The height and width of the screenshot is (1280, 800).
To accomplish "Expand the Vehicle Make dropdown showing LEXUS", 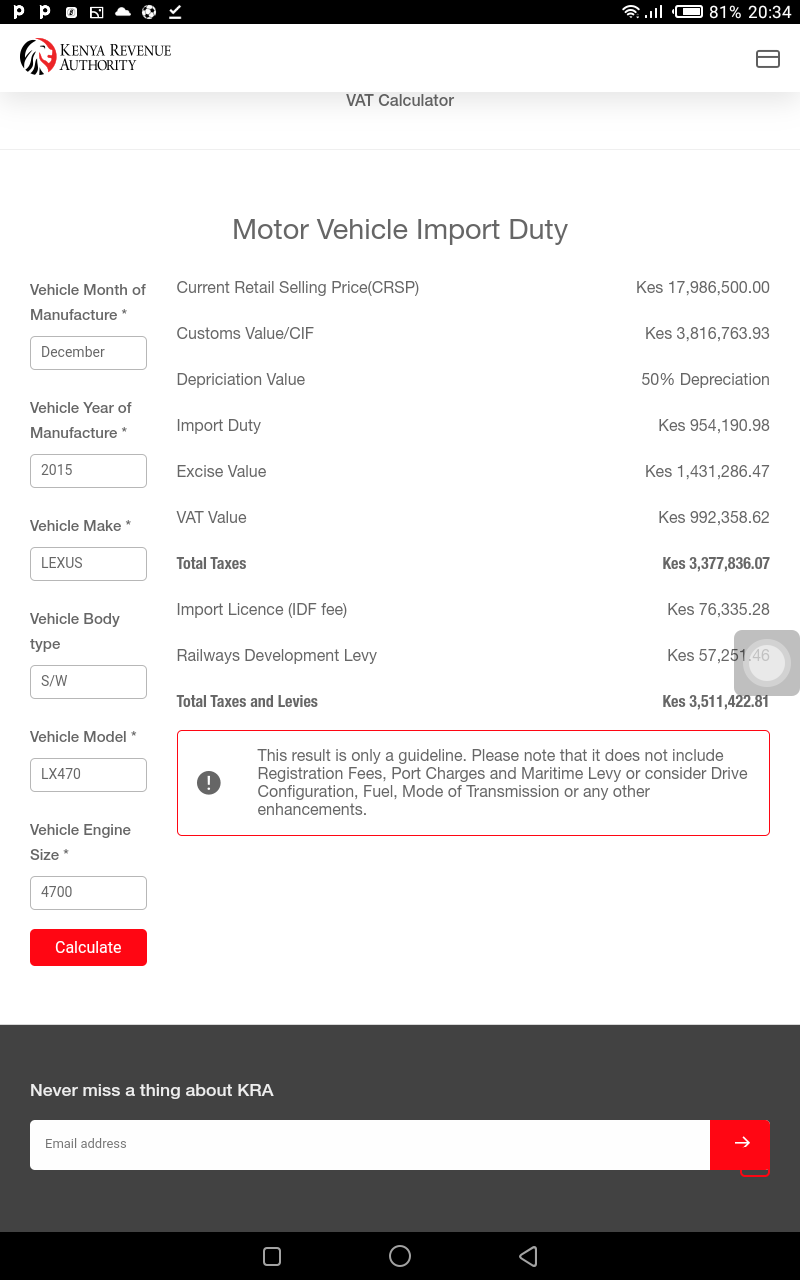I will [88, 563].
